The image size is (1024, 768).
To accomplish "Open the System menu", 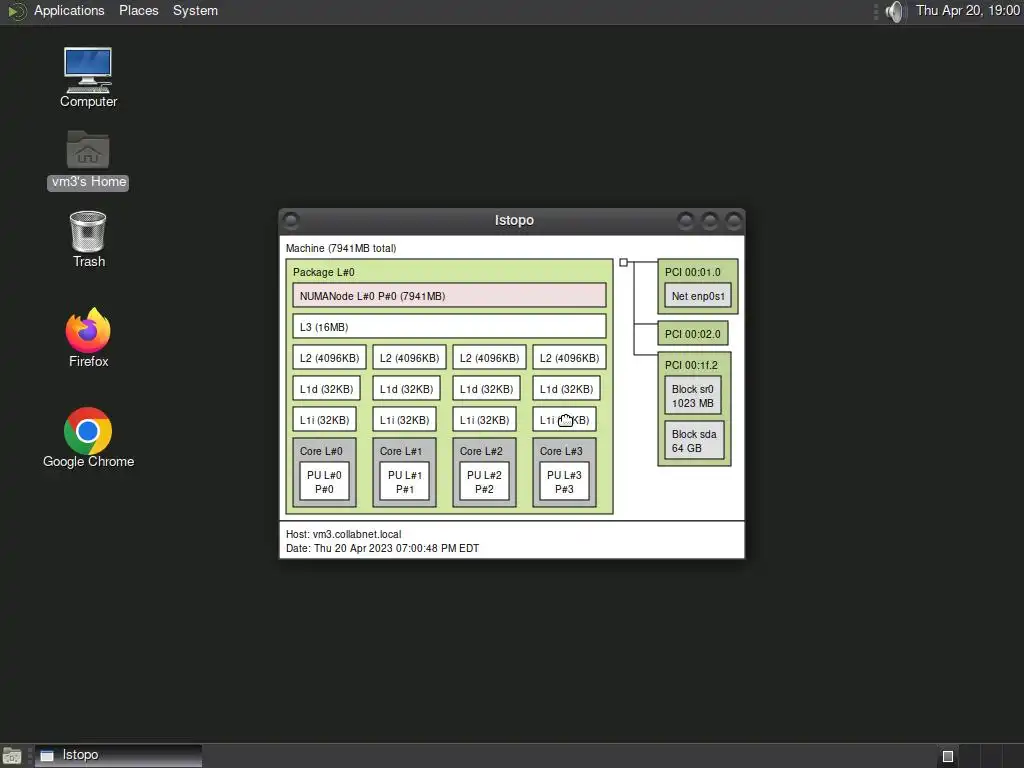I will (x=195, y=10).
